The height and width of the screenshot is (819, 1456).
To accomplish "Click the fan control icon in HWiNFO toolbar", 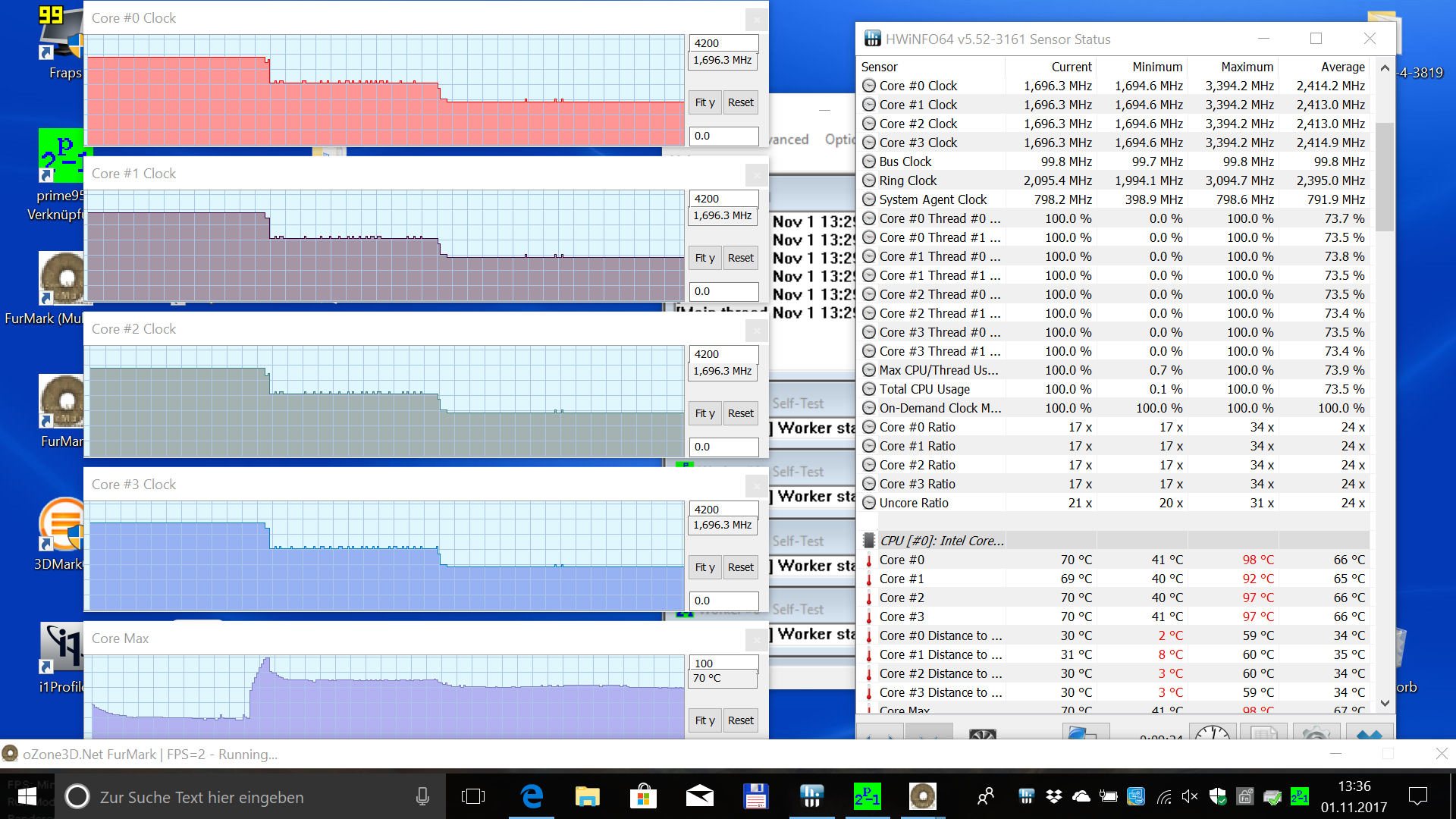I will click(983, 734).
